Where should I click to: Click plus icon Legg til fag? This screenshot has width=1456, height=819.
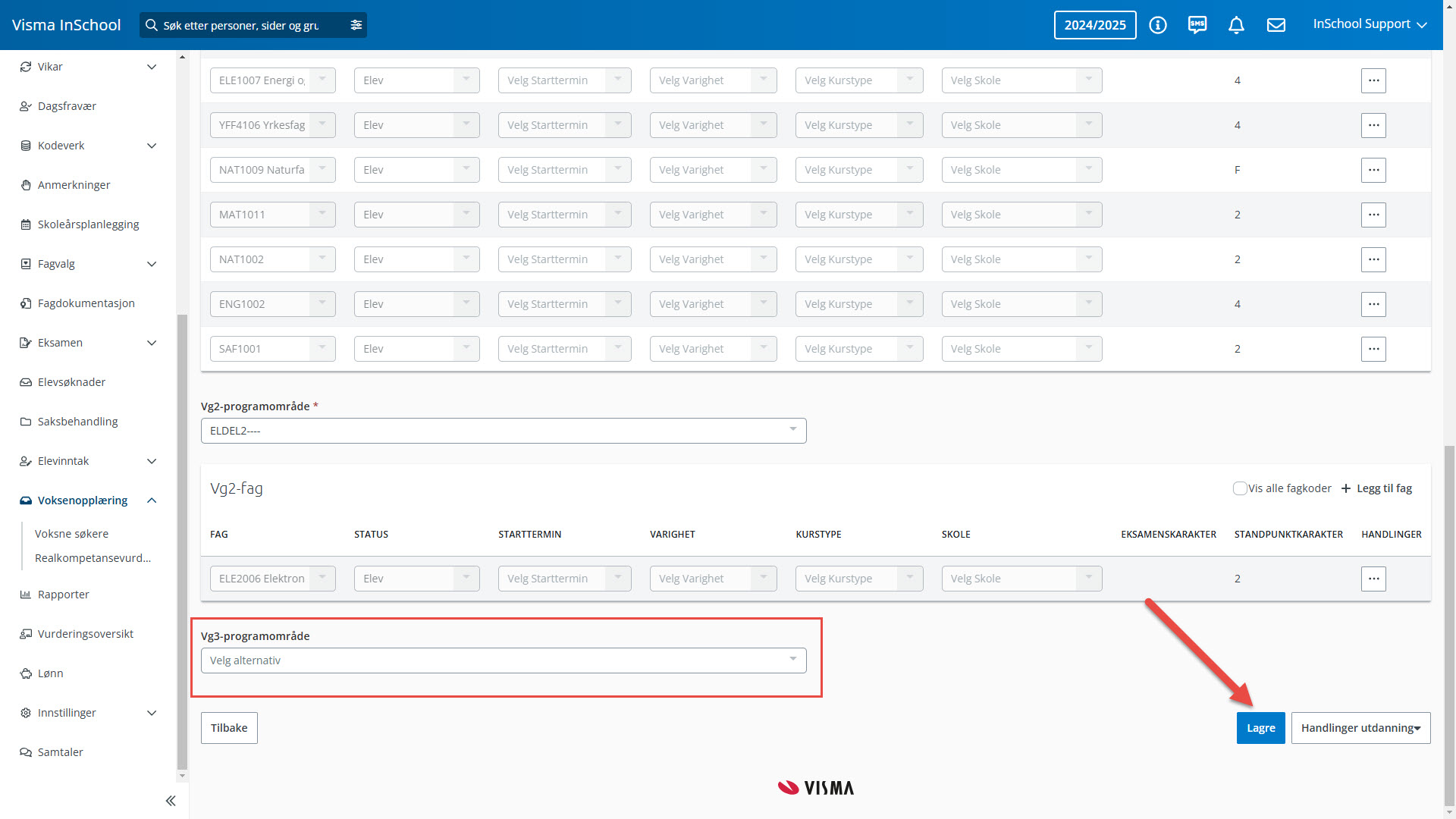pyautogui.click(x=1346, y=488)
